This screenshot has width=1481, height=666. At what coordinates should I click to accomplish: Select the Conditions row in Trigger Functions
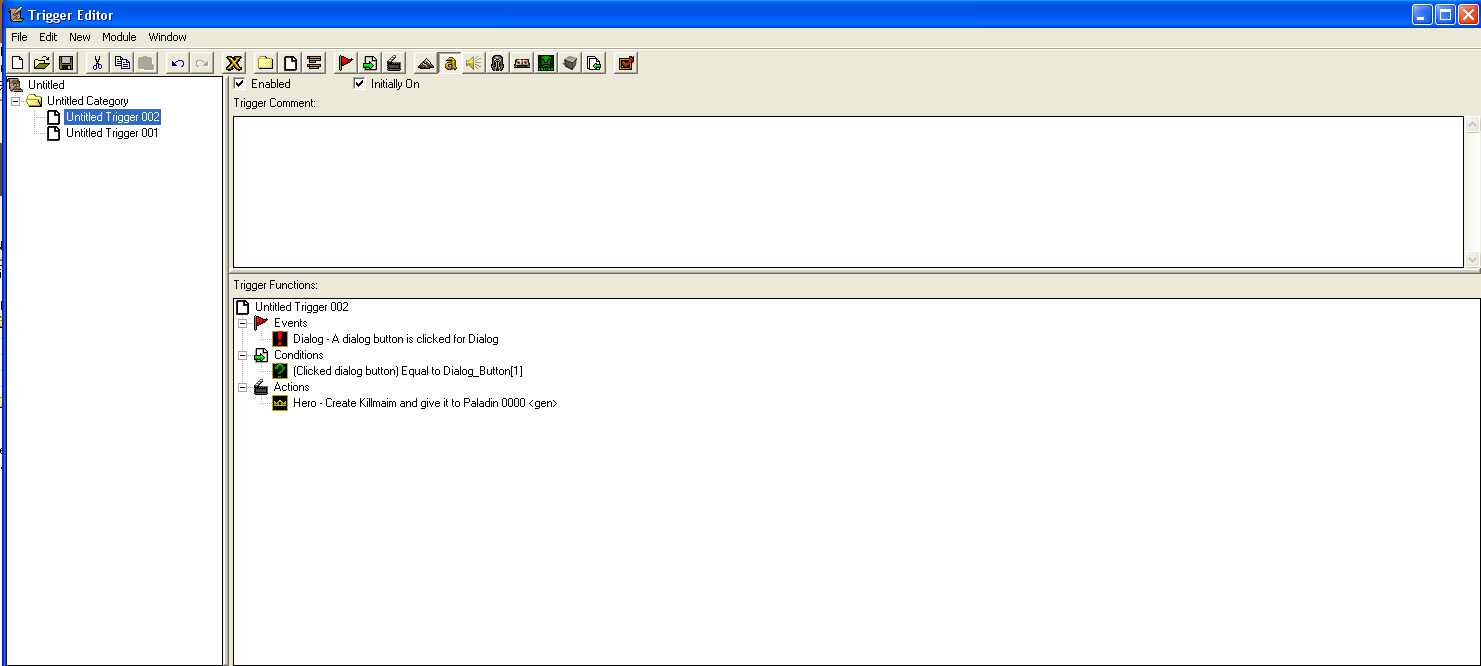point(298,355)
